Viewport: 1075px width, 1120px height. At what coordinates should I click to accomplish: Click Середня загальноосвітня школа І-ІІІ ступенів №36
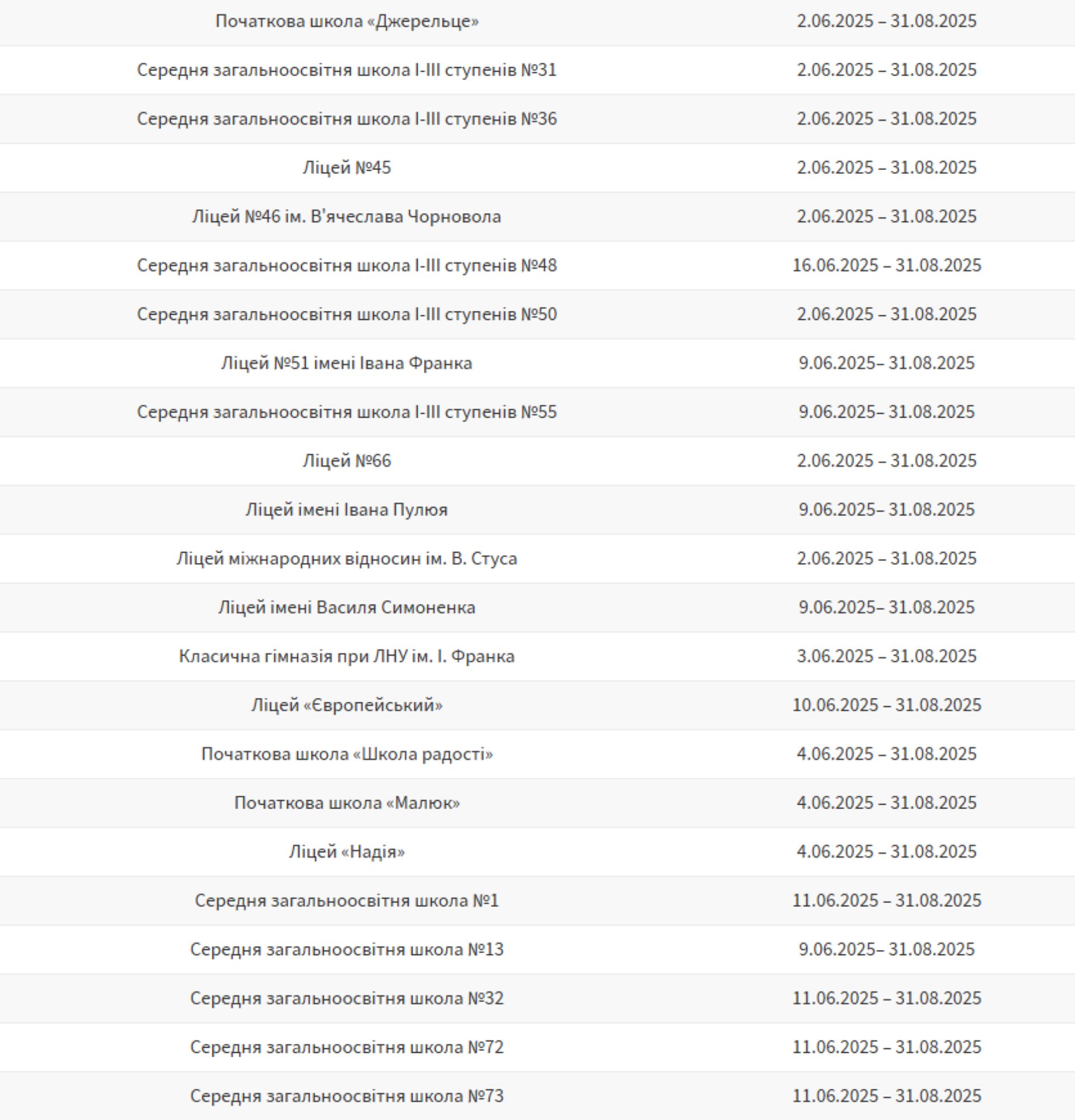347,119
